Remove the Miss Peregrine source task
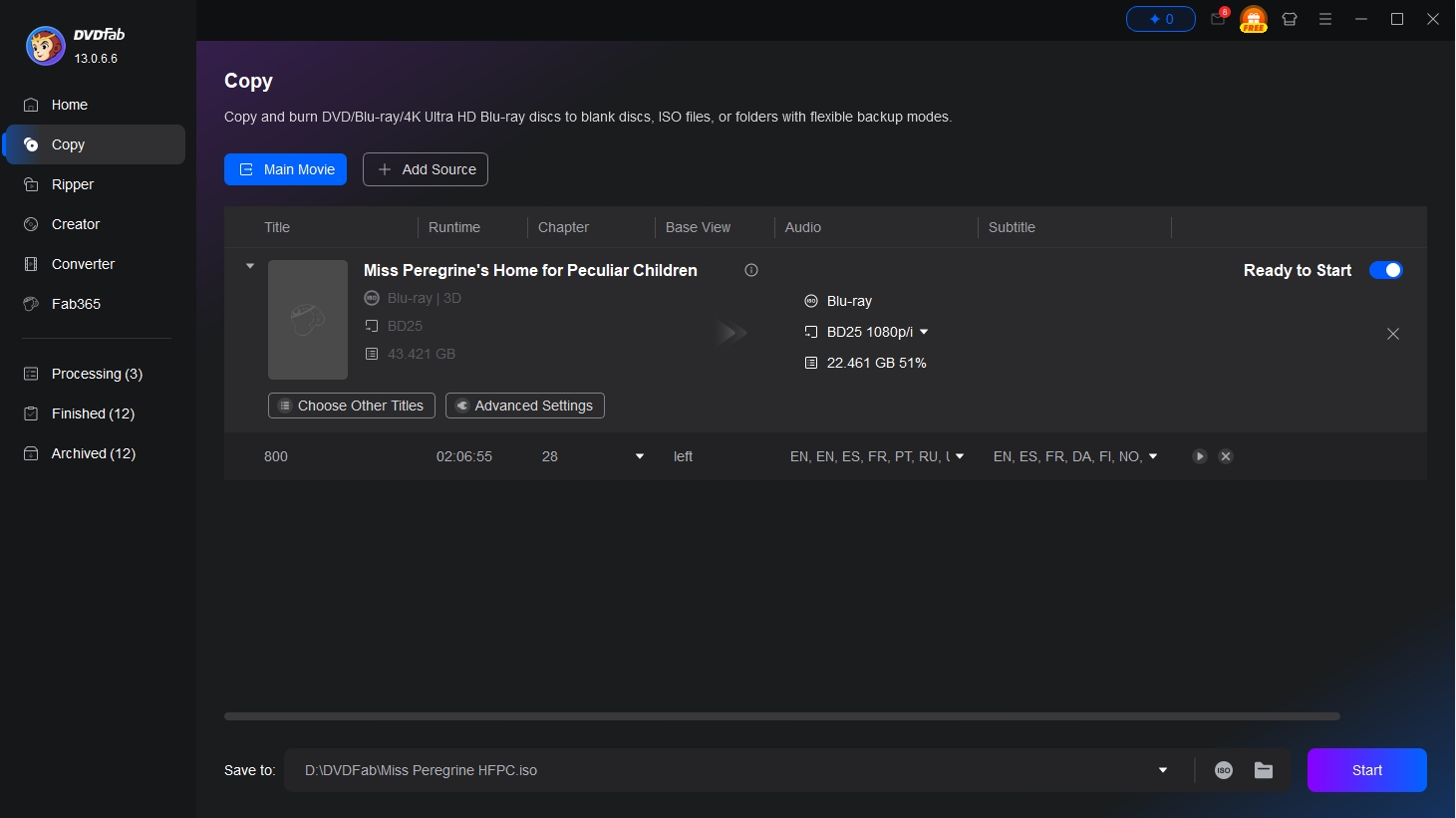This screenshot has height=818, width=1456. pos(1393,334)
